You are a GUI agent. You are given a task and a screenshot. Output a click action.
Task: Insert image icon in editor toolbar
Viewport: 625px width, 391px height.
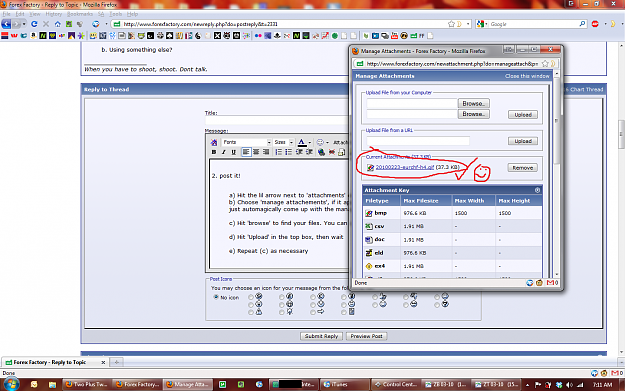(x=342, y=152)
